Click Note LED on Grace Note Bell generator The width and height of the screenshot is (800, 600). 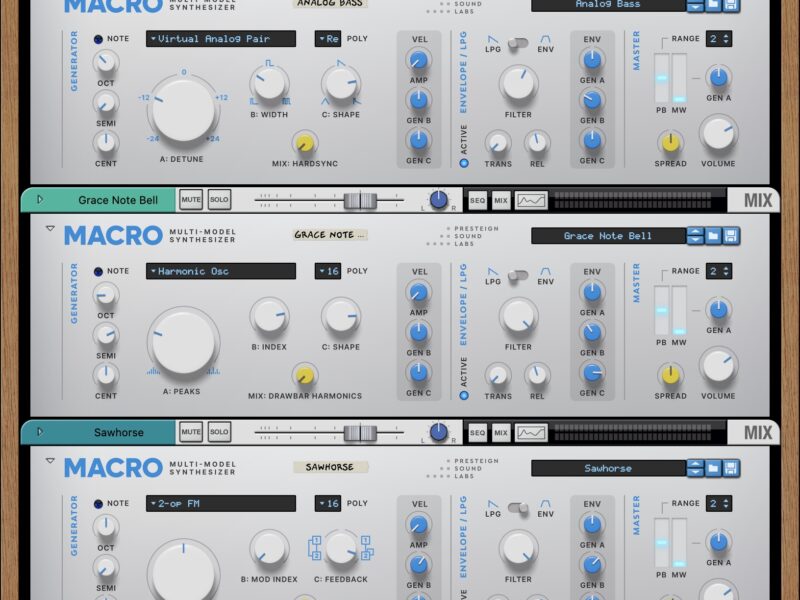pyautogui.click(x=98, y=271)
